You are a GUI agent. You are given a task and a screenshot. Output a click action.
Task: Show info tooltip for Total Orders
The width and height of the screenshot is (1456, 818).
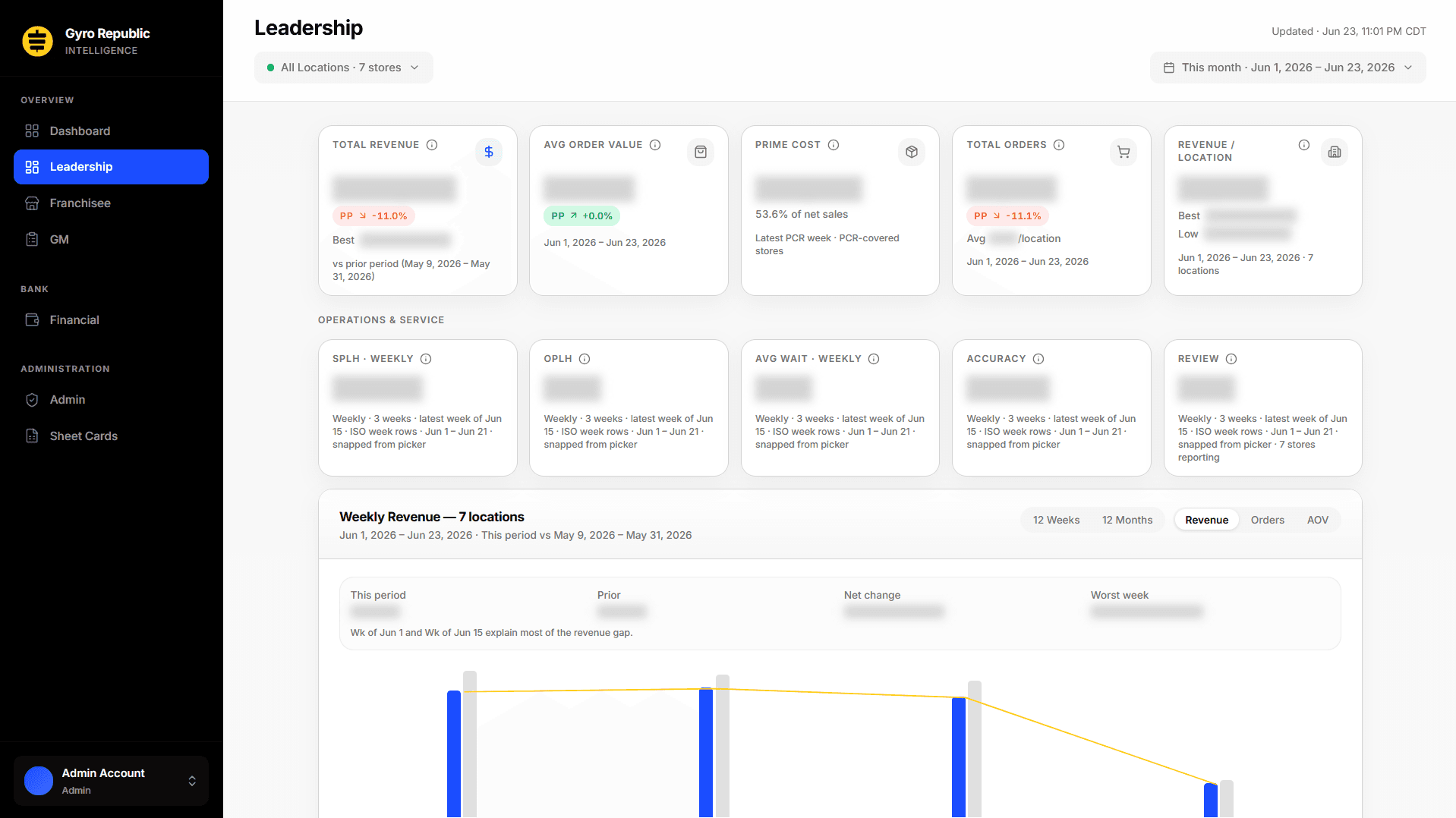coord(1059,145)
